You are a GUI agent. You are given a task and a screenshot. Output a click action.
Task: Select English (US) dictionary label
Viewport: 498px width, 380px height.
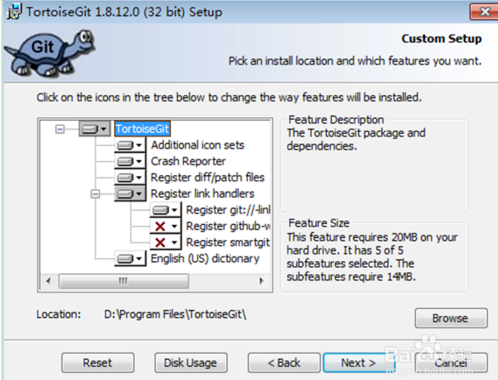click(205, 259)
